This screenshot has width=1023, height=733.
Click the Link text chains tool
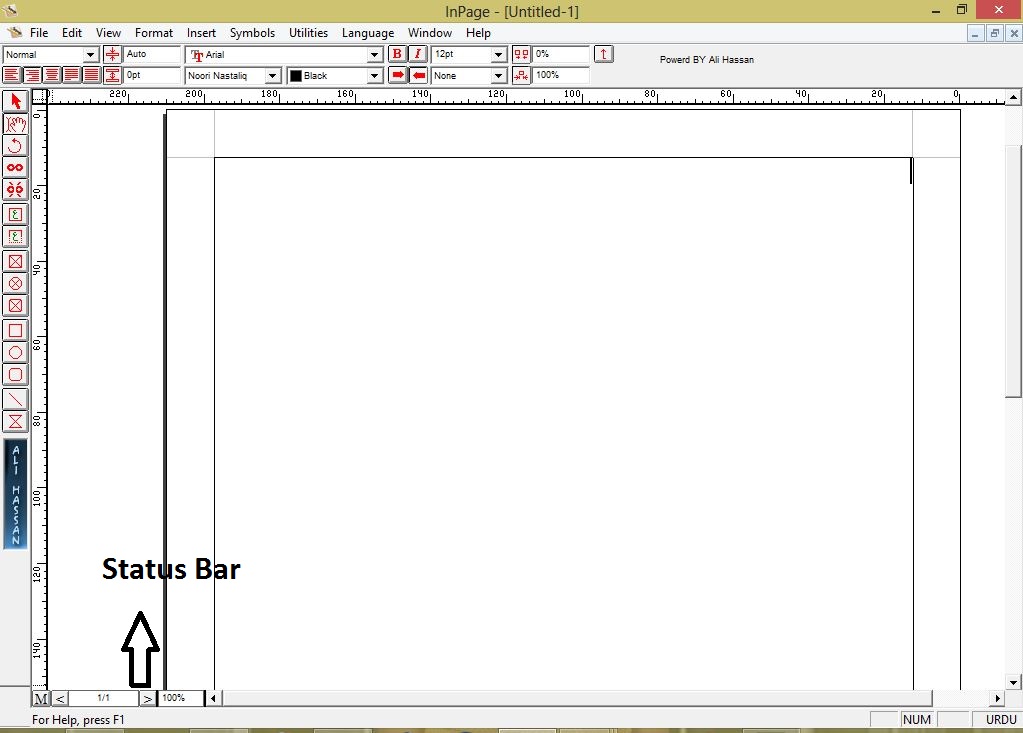pyautogui.click(x=14, y=167)
